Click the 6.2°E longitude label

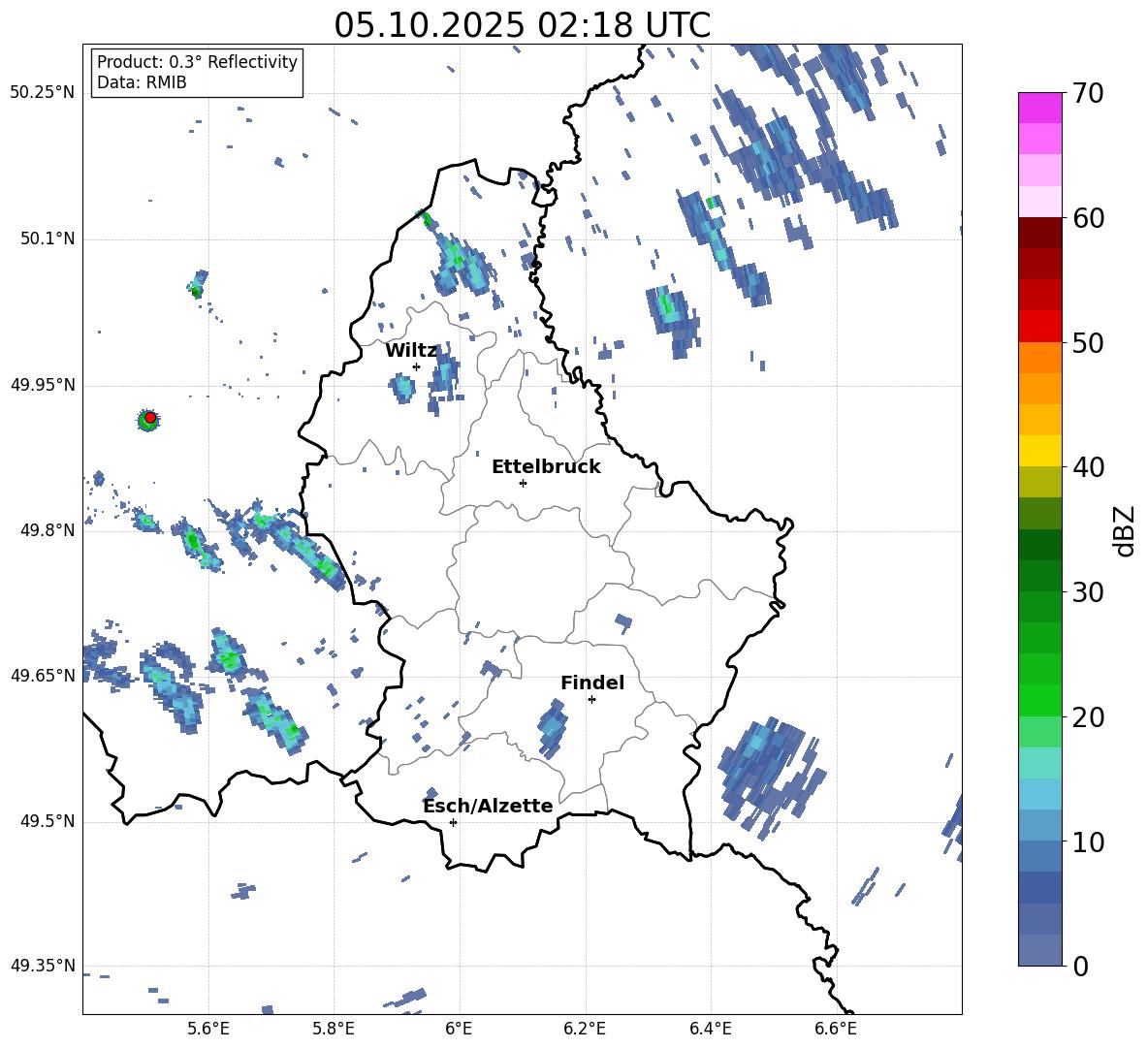click(x=585, y=1030)
